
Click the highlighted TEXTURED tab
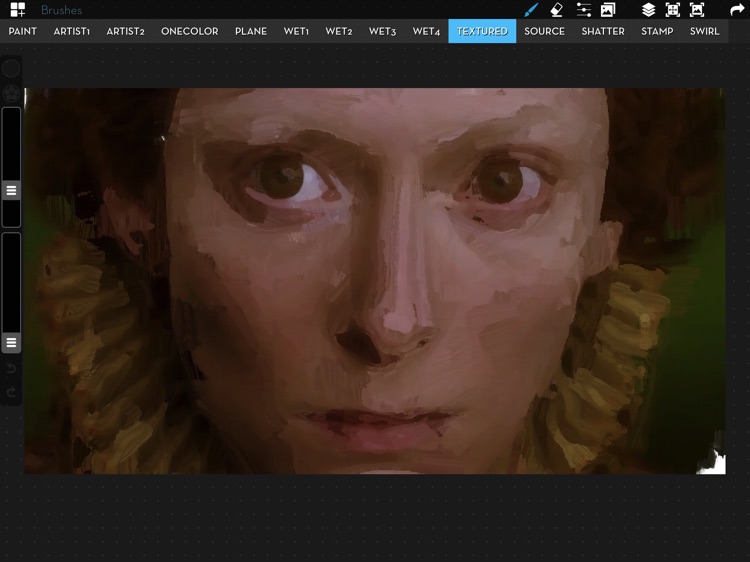pyautogui.click(x=482, y=31)
